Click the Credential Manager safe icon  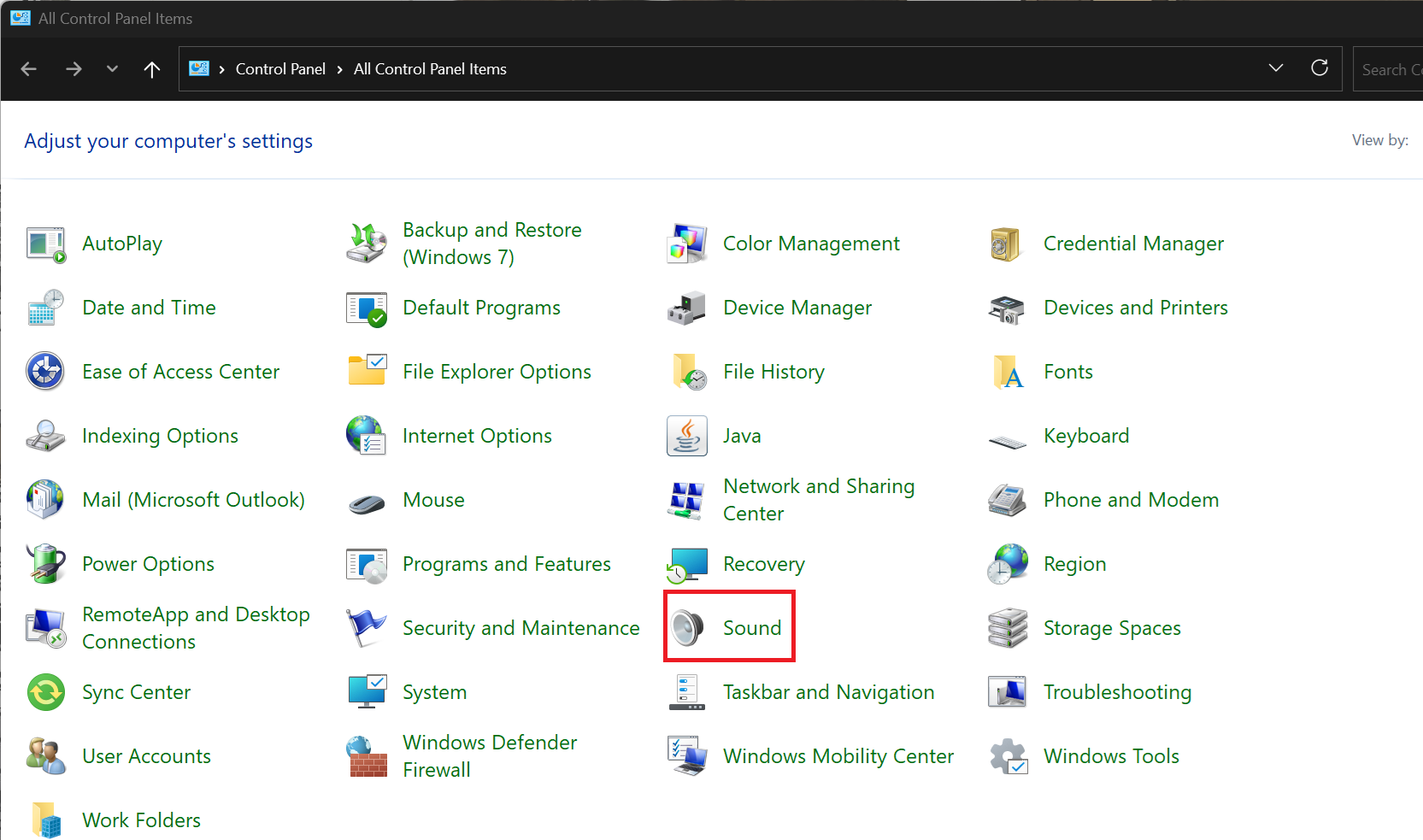tap(1007, 244)
